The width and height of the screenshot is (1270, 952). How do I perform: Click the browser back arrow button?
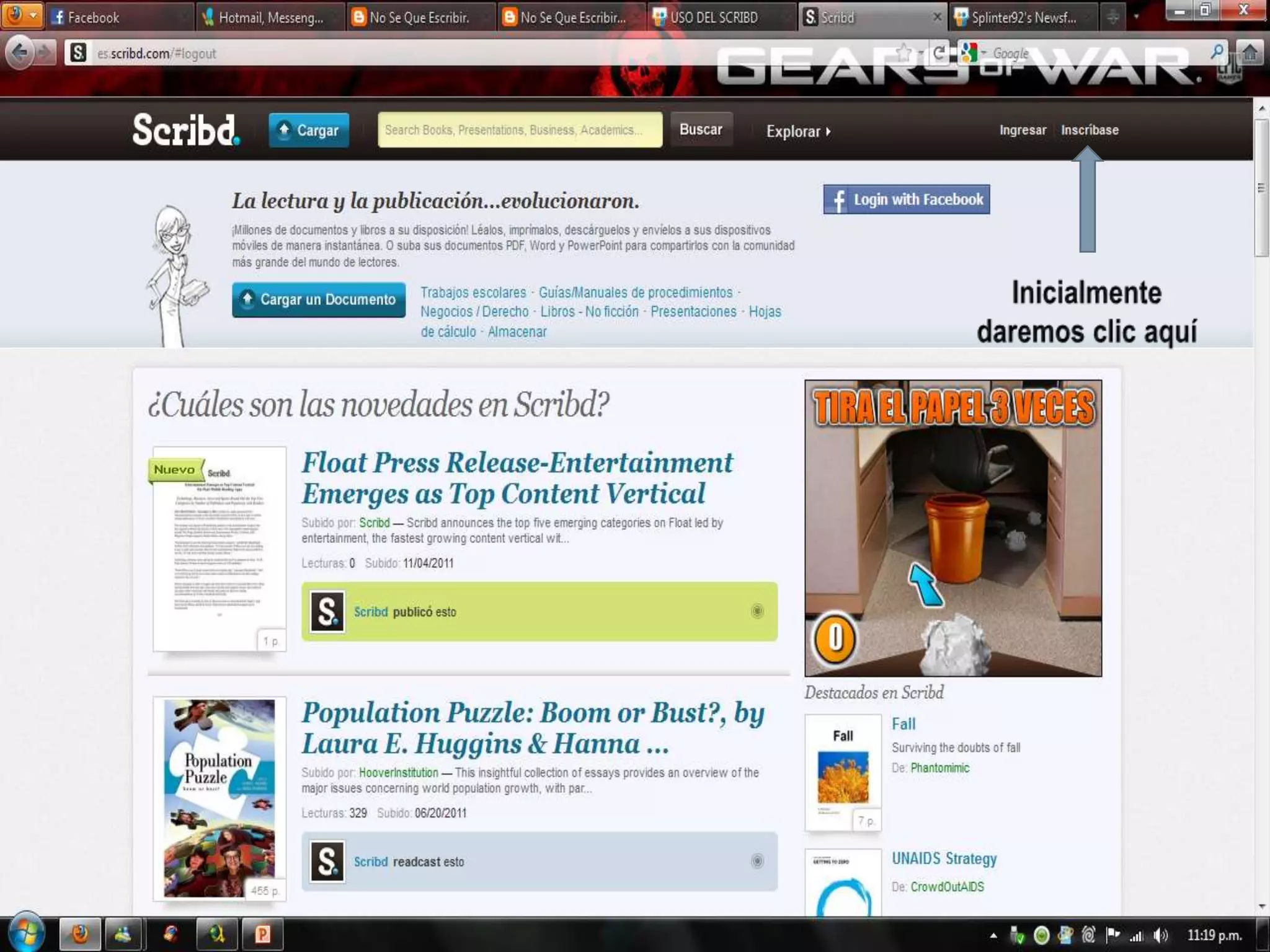(19, 53)
